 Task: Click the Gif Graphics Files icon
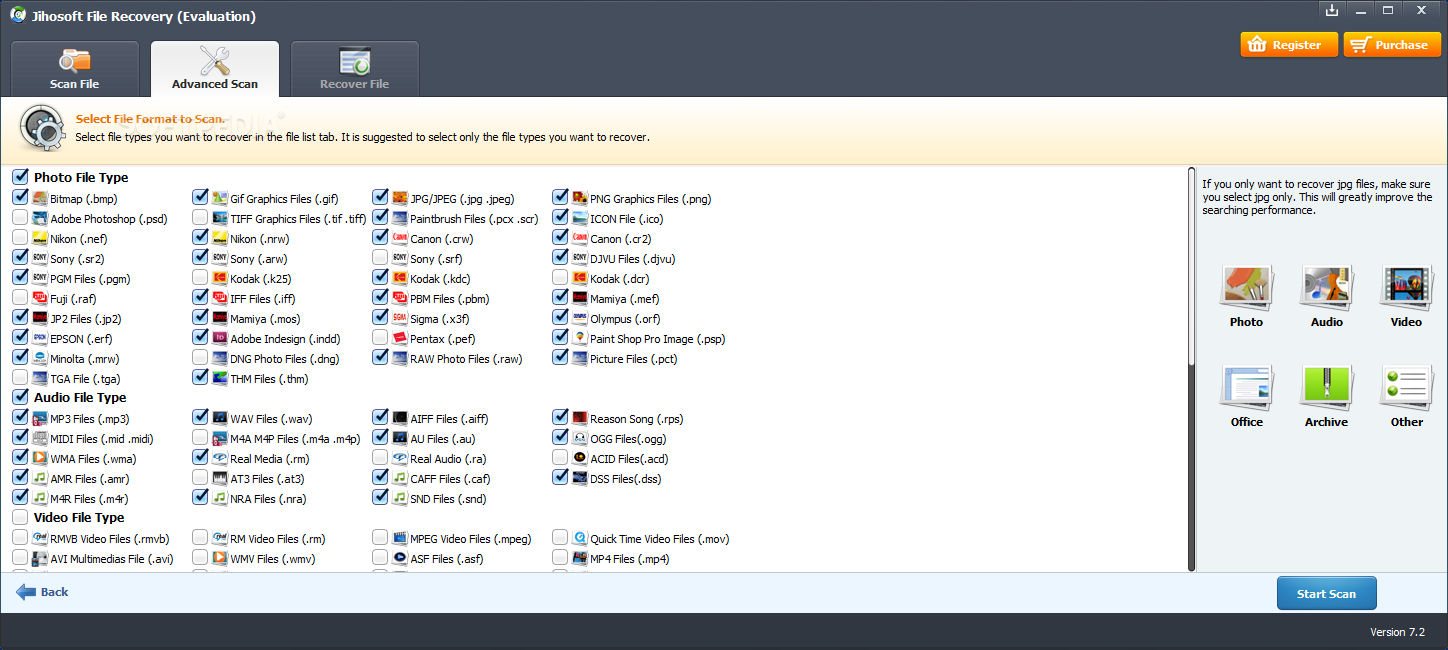tap(220, 198)
